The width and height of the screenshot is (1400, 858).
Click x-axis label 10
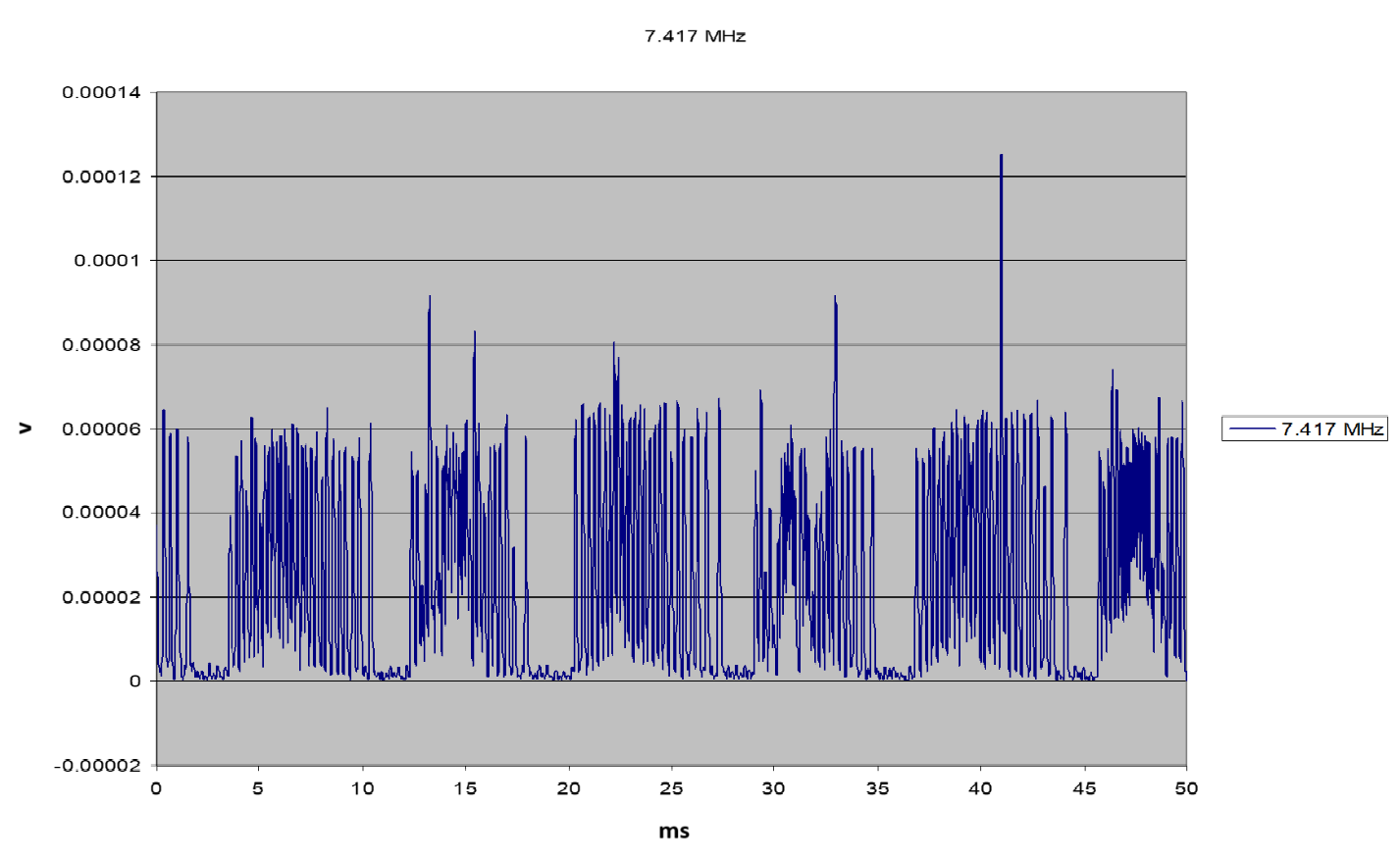pyautogui.click(x=363, y=788)
